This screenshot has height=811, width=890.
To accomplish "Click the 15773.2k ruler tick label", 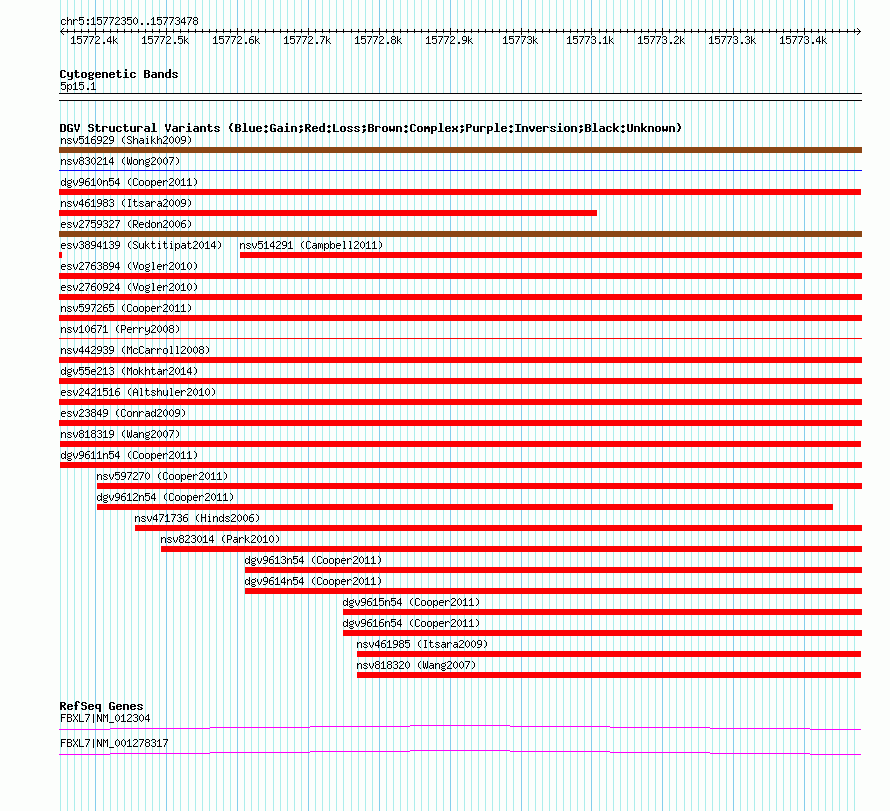I will 661,40.
